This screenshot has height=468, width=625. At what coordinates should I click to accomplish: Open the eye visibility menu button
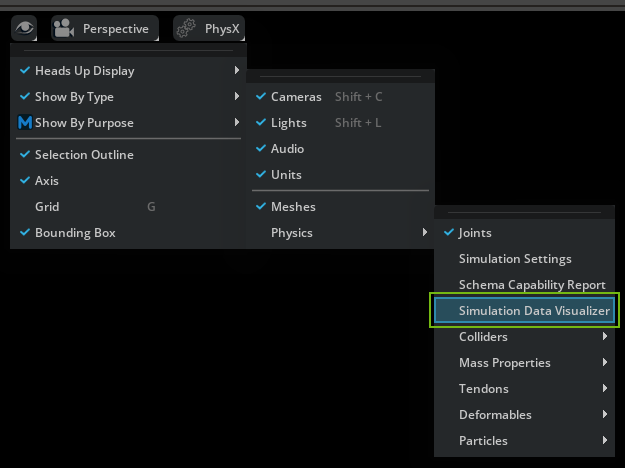click(x=24, y=28)
